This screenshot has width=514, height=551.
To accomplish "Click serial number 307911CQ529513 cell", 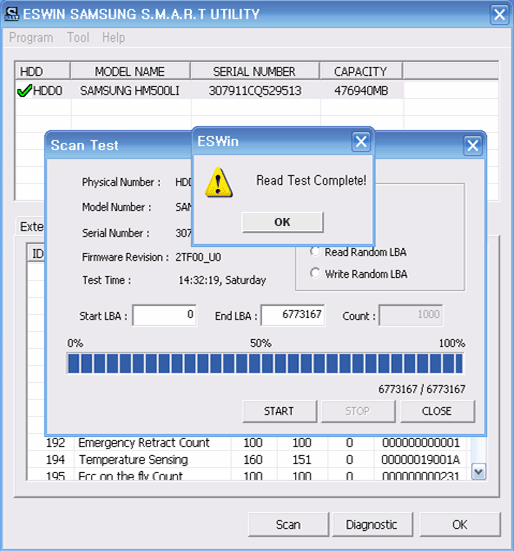I will (x=255, y=91).
